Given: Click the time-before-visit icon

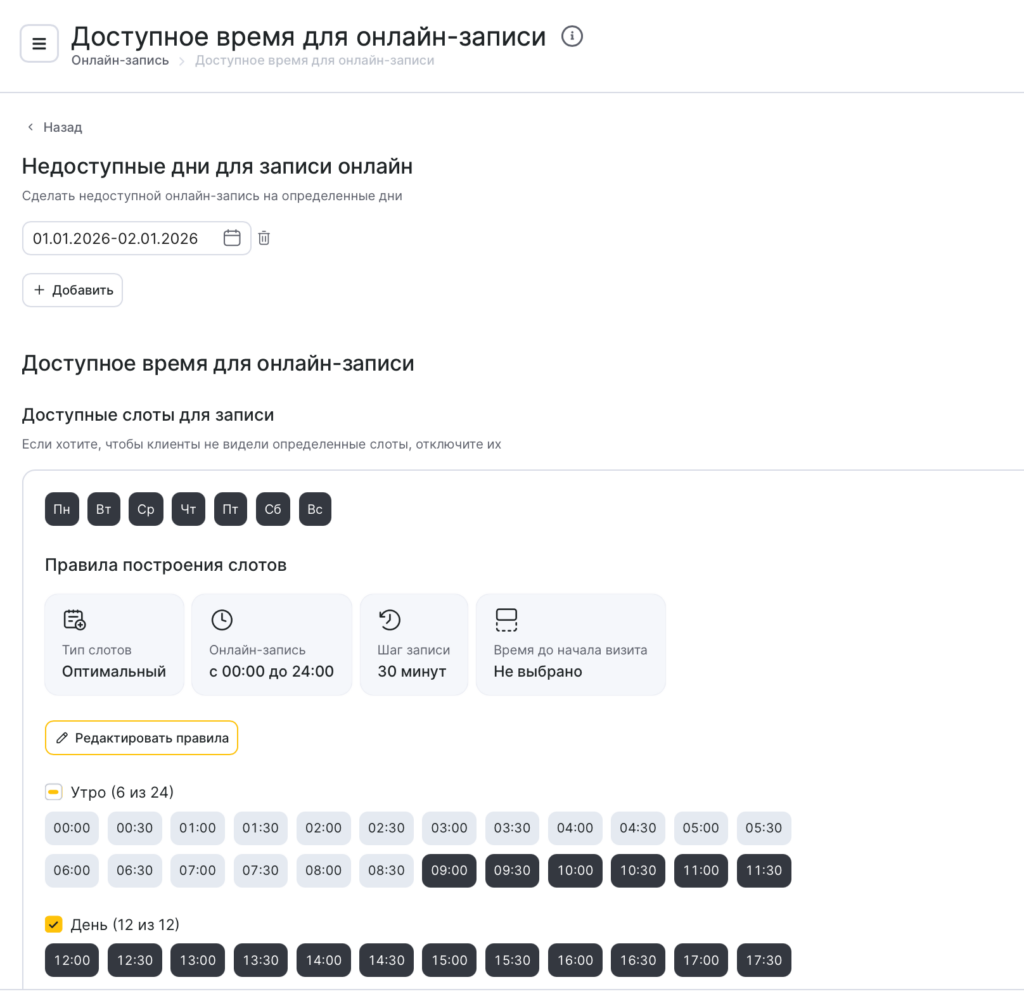Looking at the screenshot, I should (506, 620).
